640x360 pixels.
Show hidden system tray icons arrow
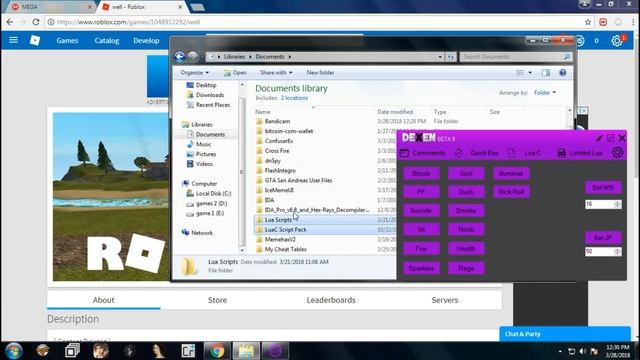click(x=560, y=351)
